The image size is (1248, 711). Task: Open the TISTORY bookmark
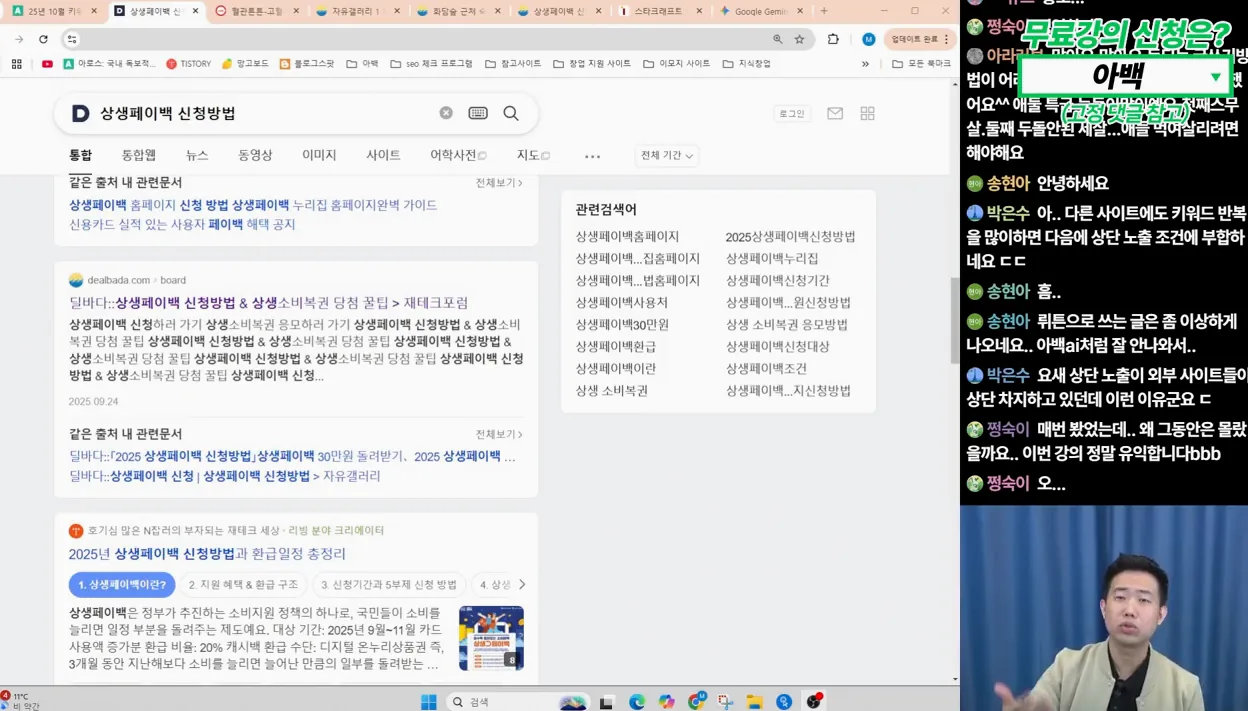click(189, 63)
